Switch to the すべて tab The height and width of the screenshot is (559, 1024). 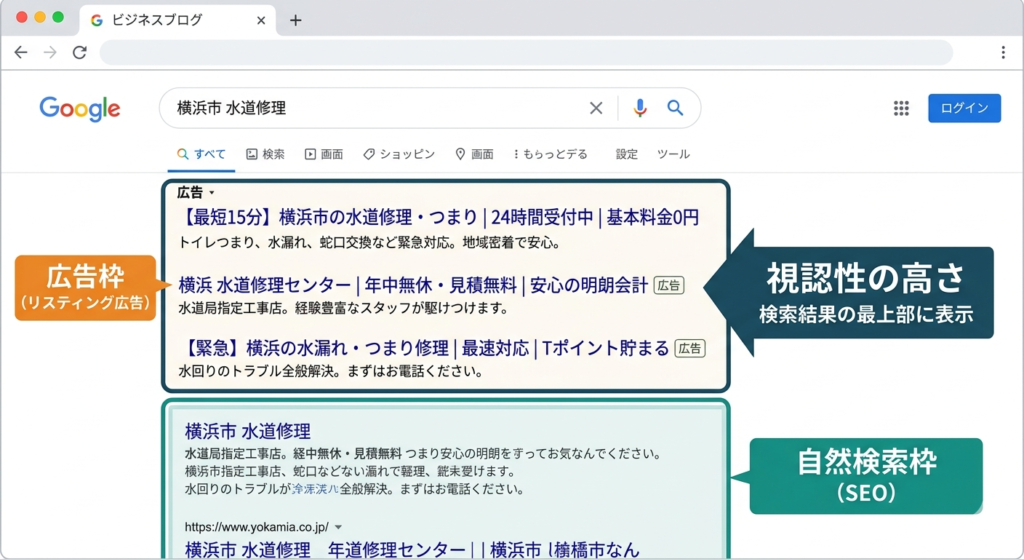(201, 154)
